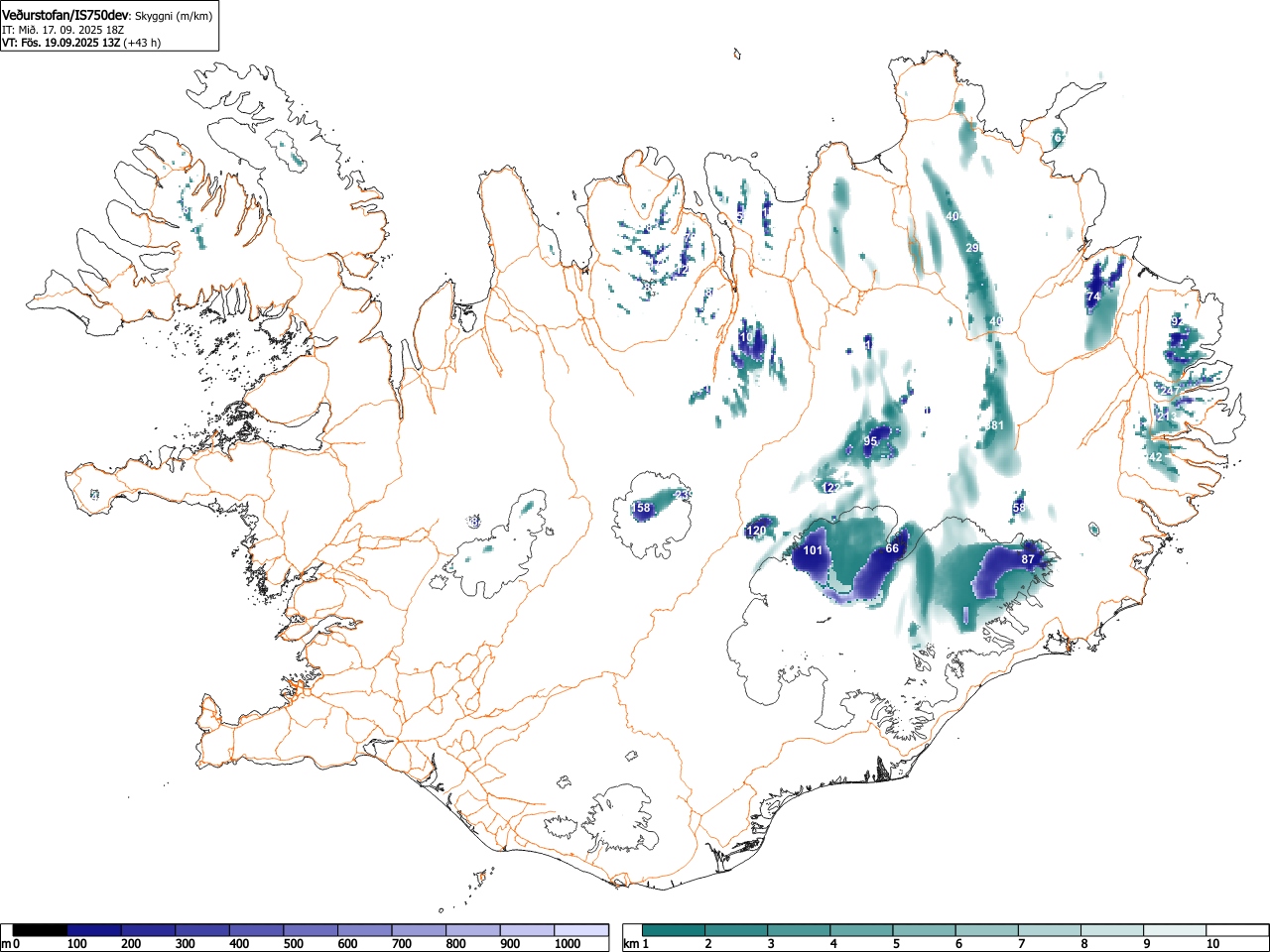This screenshot has width=1270, height=952.
Task: Click the Veðurstofan/IS750dev title text
Action: tap(66, 15)
